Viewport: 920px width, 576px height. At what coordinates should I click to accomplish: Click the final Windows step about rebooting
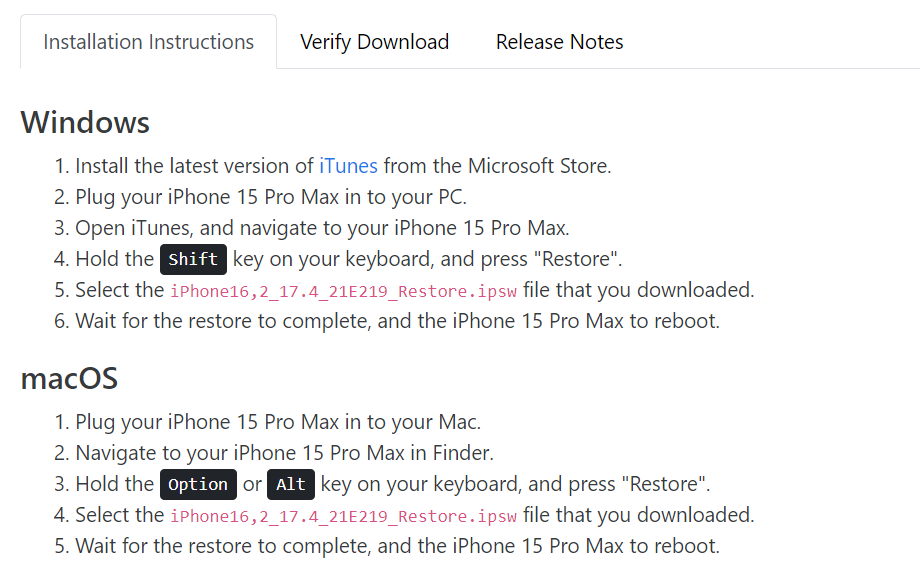[x=397, y=322]
